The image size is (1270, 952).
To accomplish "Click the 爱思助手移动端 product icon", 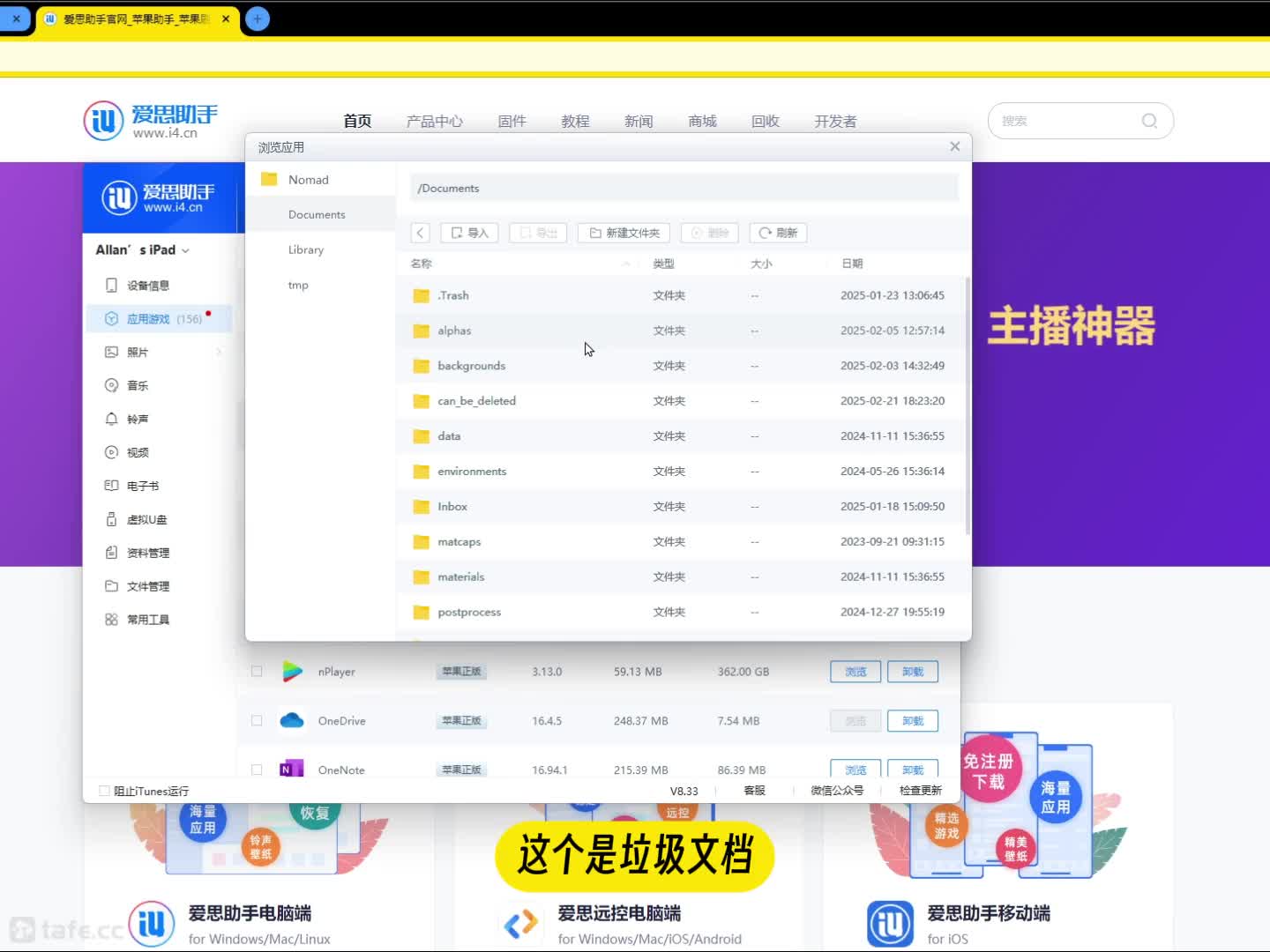I will [890, 923].
